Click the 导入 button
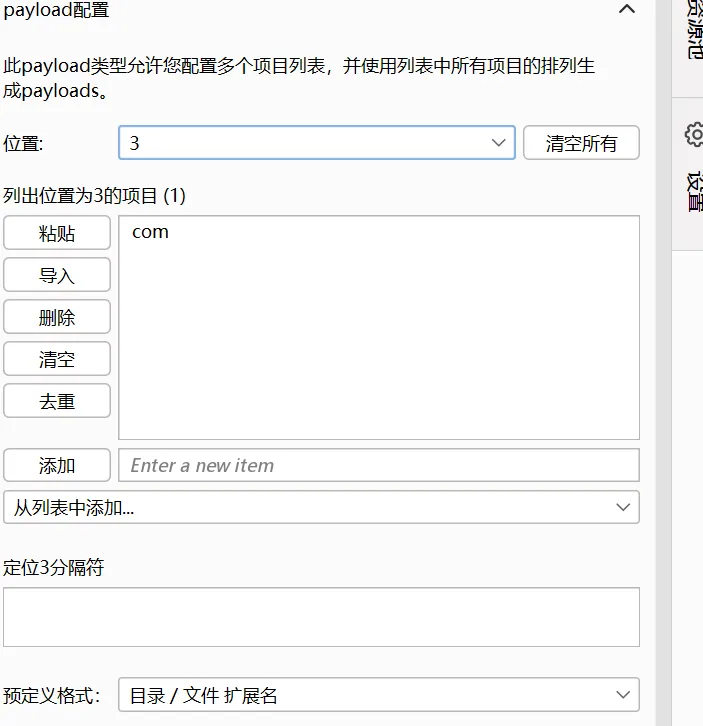 (57, 276)
